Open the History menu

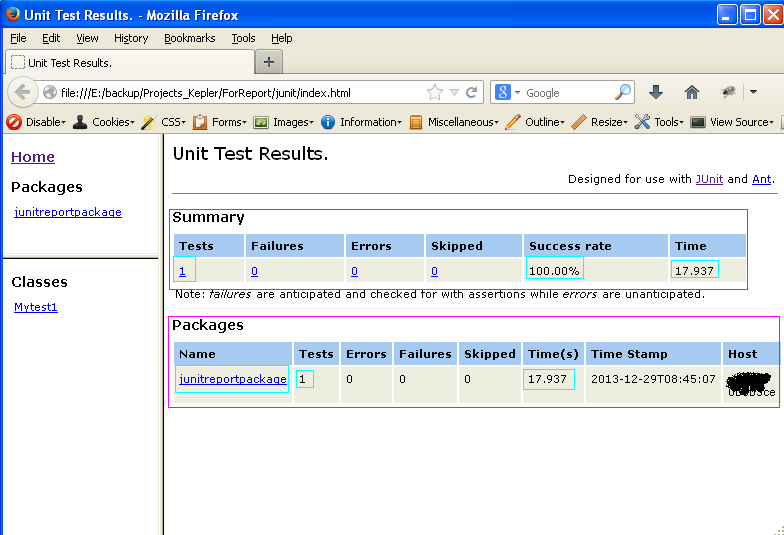click(131, 38)
